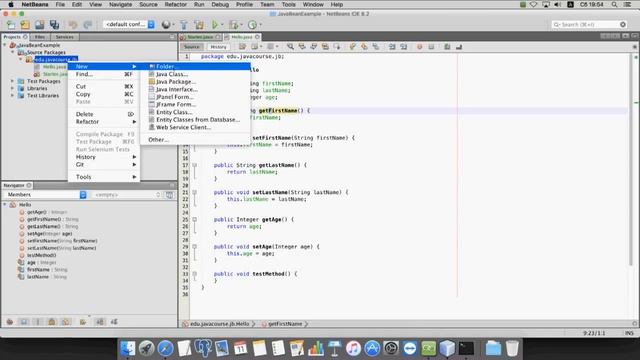Click the Undo toolbar icon

73,25
